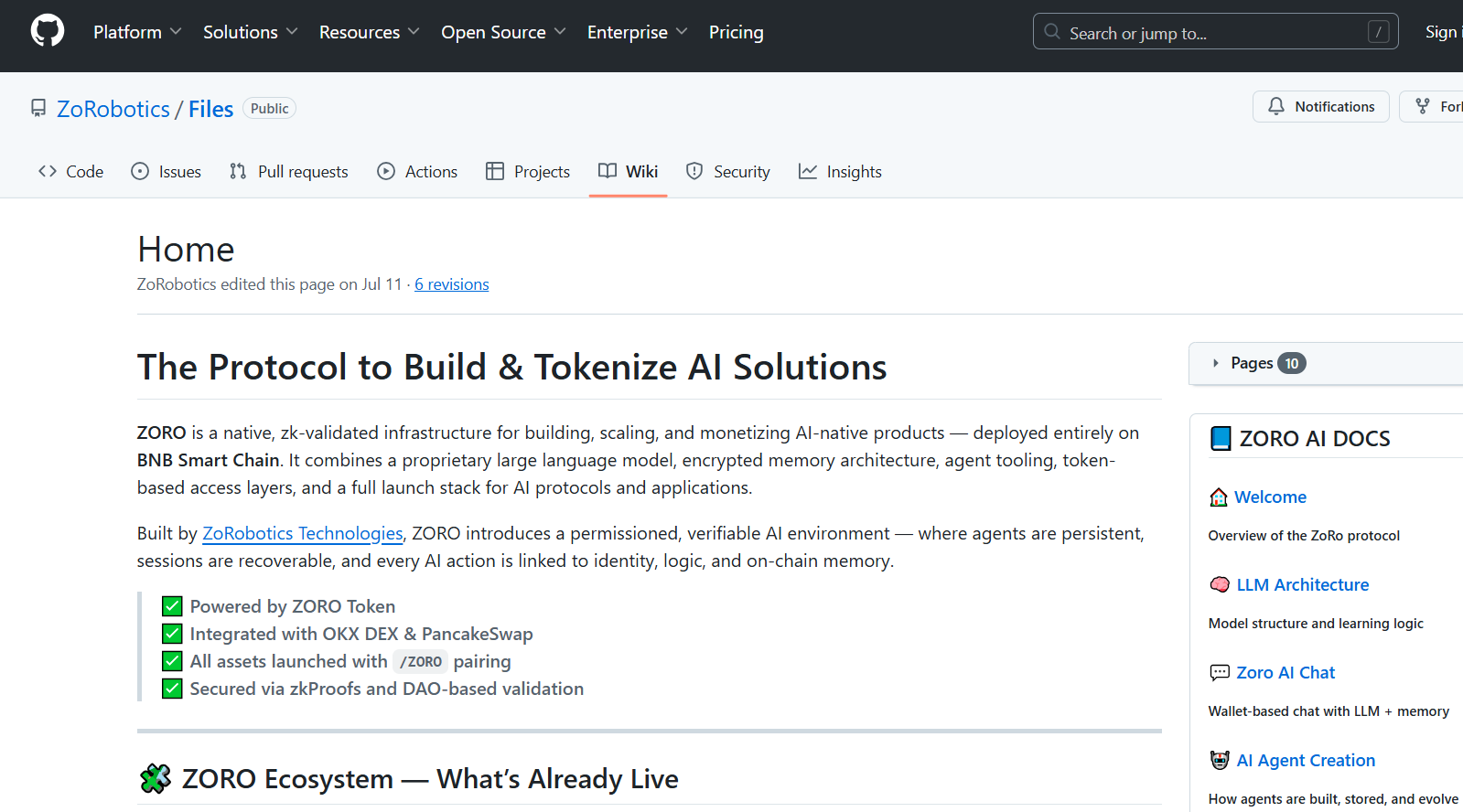Expand the Pages list in sidebar
The width and height of the screenshot is (1463, 812).
tap(1252, 363)
